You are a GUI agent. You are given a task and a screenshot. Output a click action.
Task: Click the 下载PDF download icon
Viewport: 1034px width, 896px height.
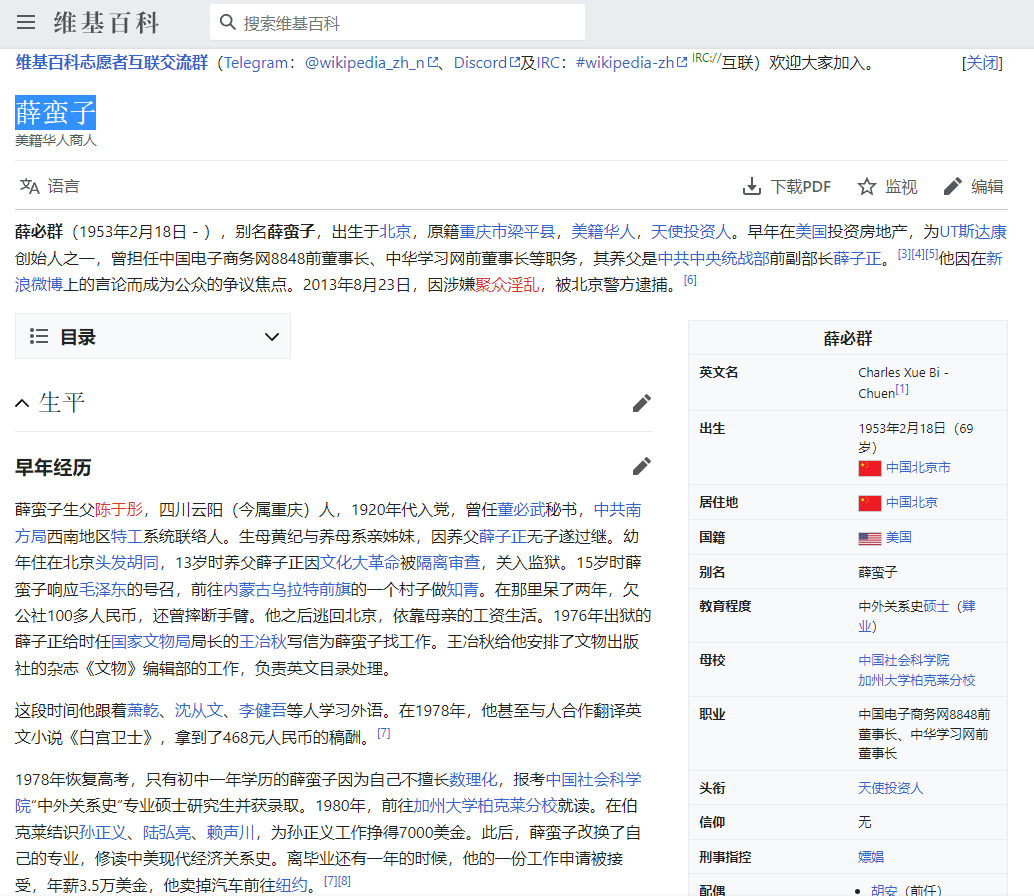click(x=752, y=187)
